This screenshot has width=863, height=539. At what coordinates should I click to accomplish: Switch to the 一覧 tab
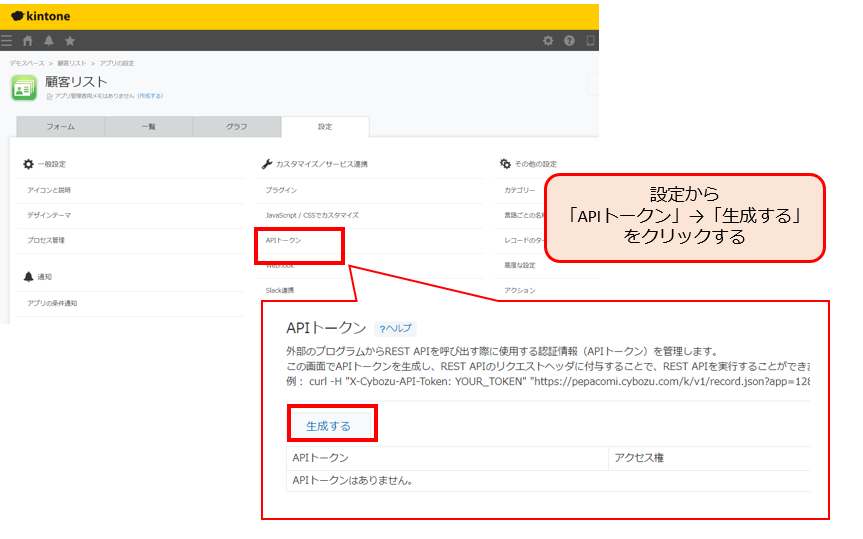click(x=148, y=127)
